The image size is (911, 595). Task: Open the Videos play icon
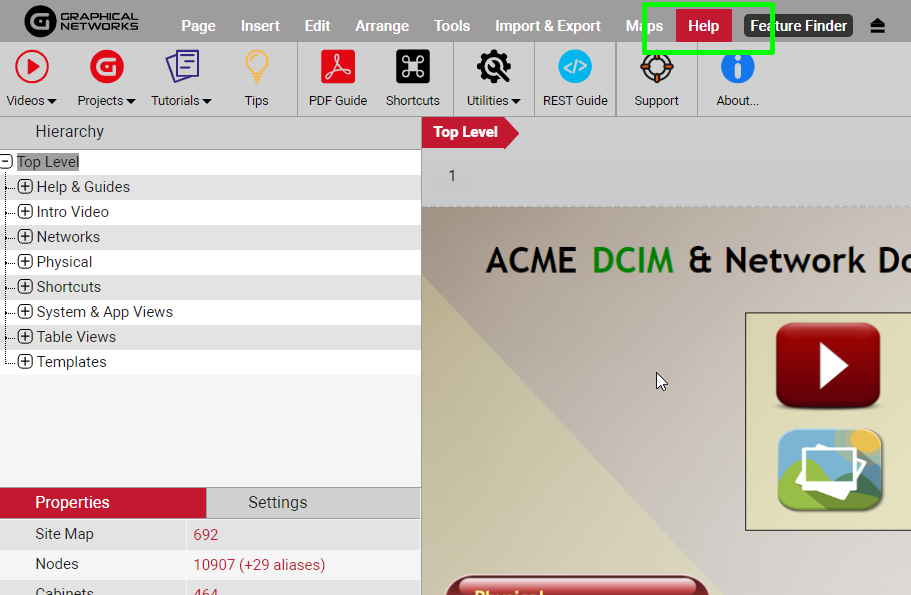[x=31, y=68]
